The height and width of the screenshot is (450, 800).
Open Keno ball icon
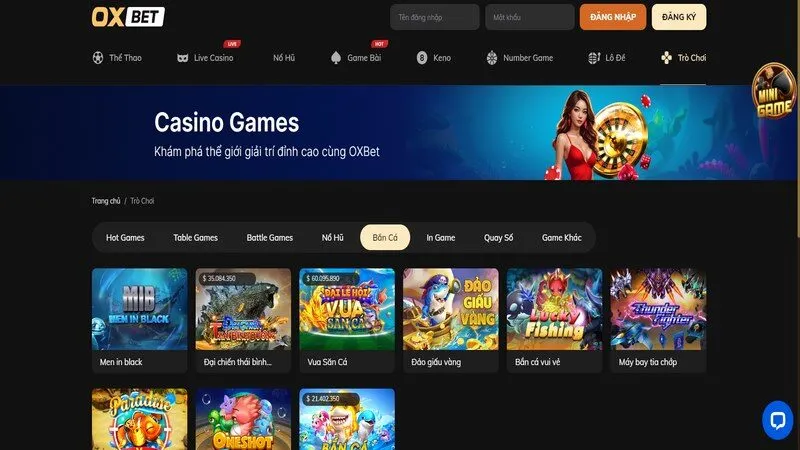(421, 58)
